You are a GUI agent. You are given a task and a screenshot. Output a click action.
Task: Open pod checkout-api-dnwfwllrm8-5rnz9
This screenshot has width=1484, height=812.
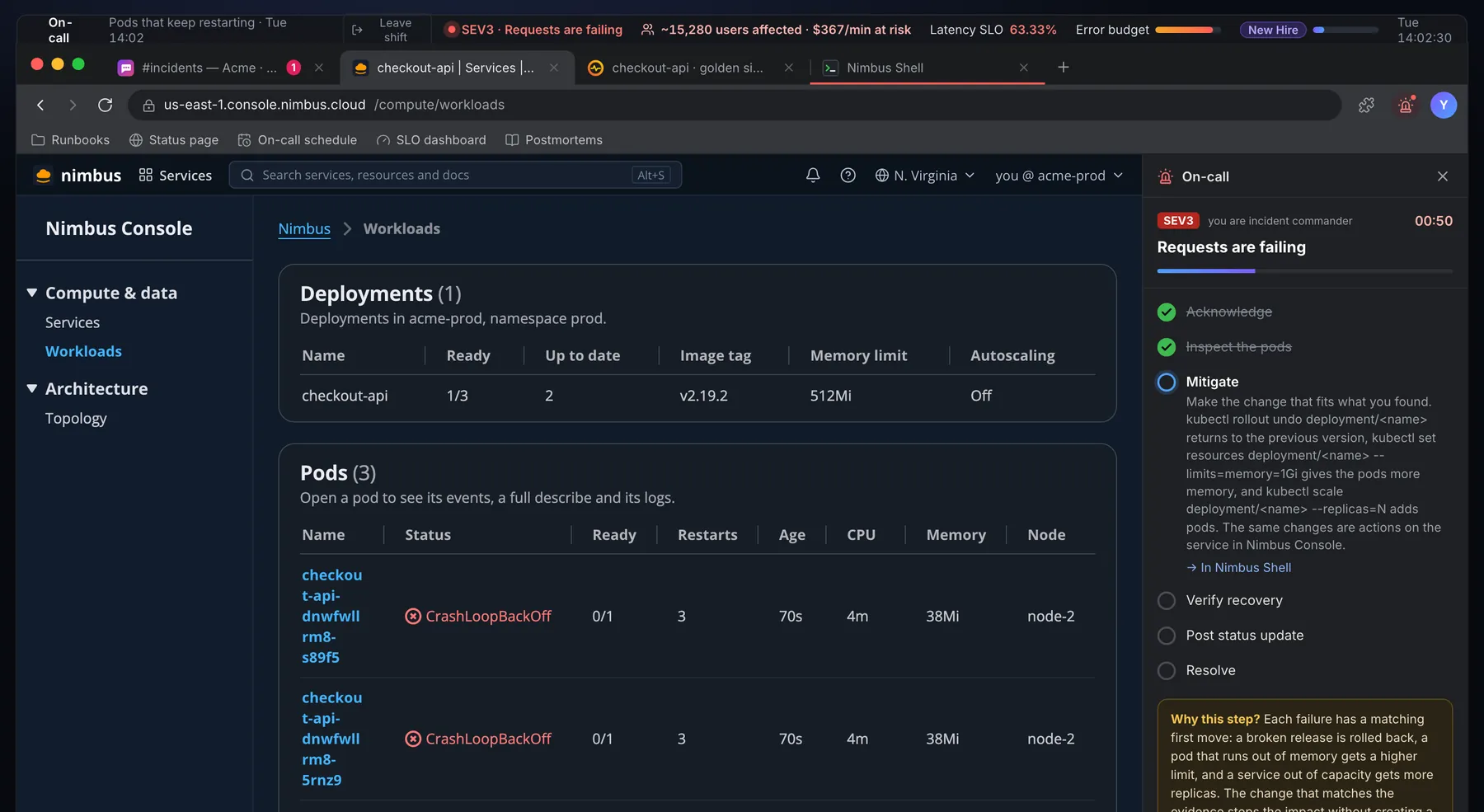331,739
